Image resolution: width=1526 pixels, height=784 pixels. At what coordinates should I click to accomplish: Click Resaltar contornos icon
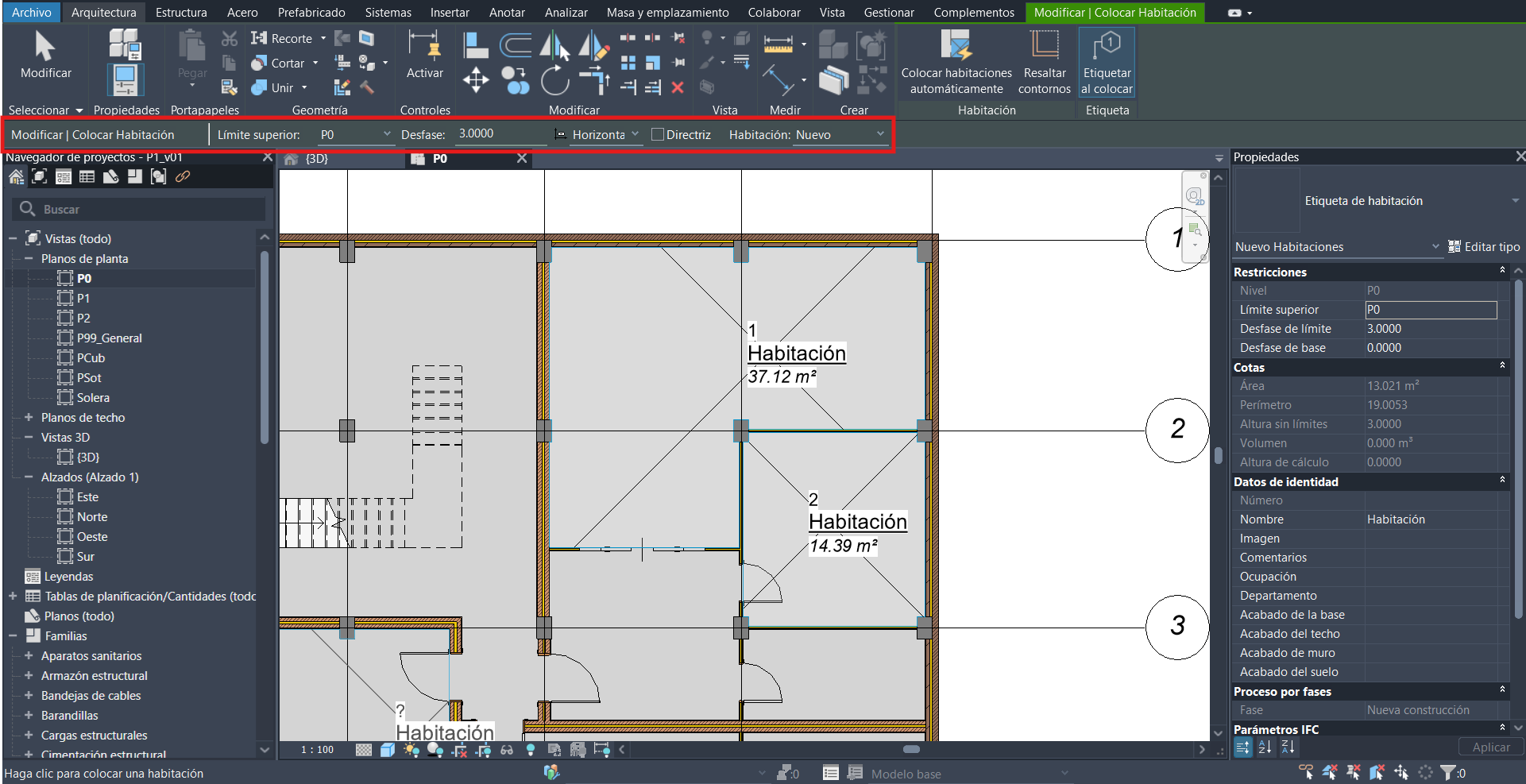click(x=1044, y=62)
